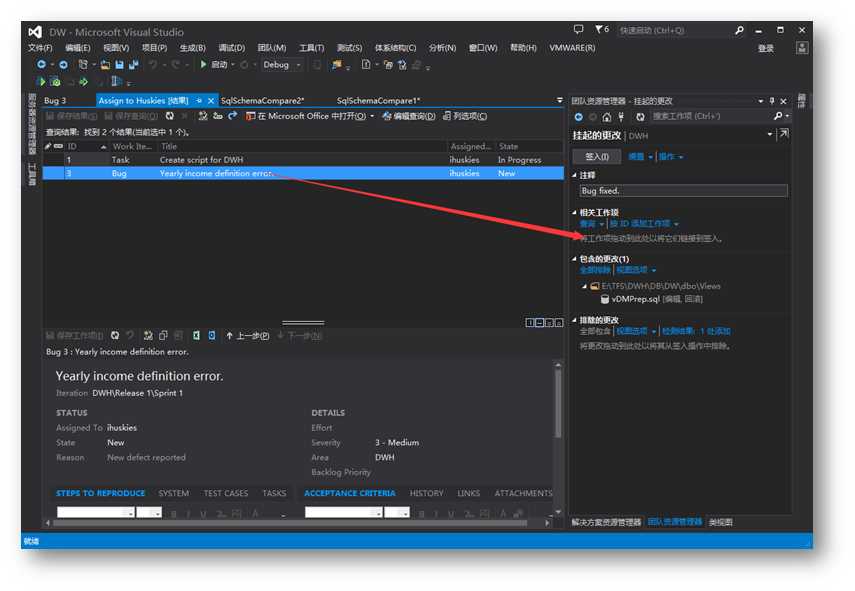Image resolution: width=855 pixels, height=591 pixels.
Task: Pin the Team Explorer panel
Action: pyautogui.click(x=772, y=101)
